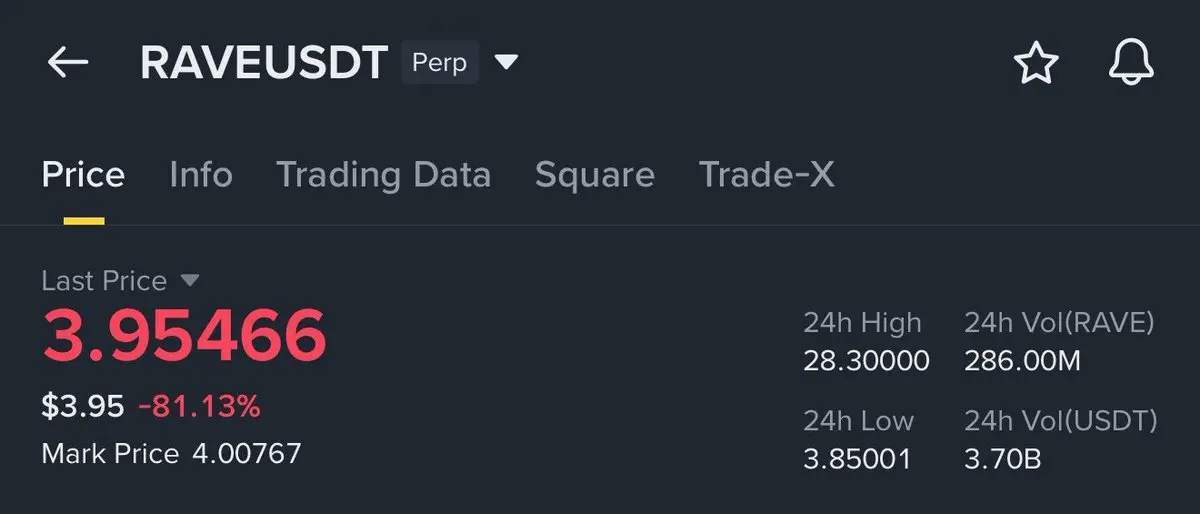Add RAVEUSDT to favorites with star
The image size is (1200, 514).
(1036, 64)
